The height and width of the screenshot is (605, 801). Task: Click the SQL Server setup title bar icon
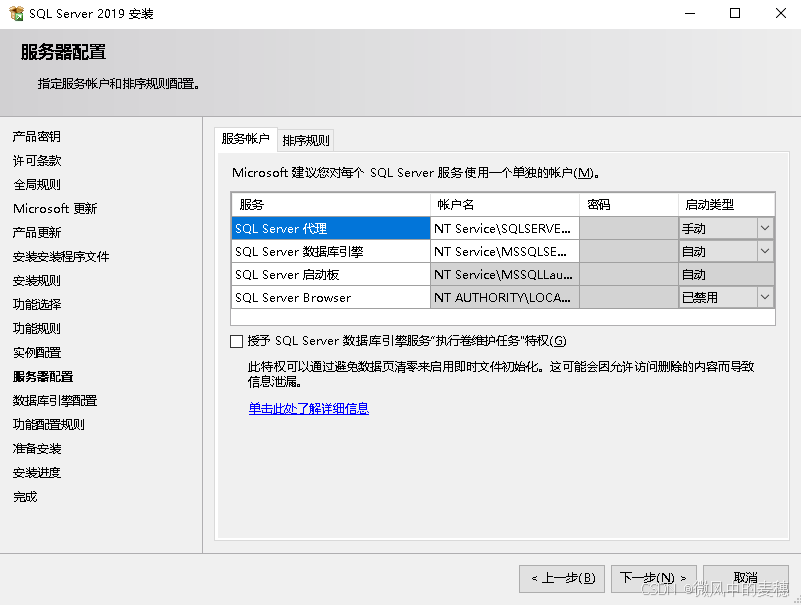click(16, 13)
